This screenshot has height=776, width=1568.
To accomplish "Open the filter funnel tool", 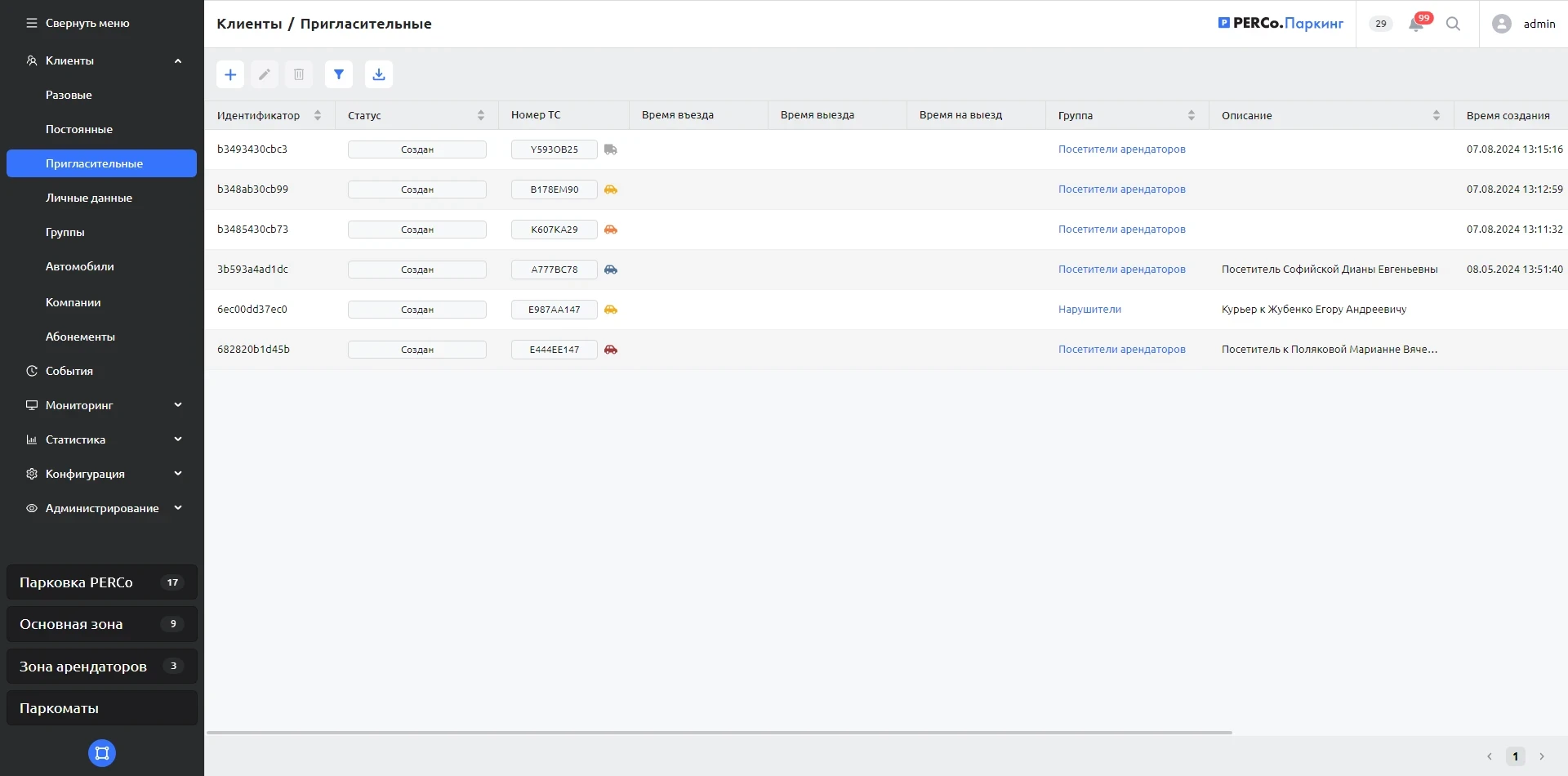I will coord(338,74).
